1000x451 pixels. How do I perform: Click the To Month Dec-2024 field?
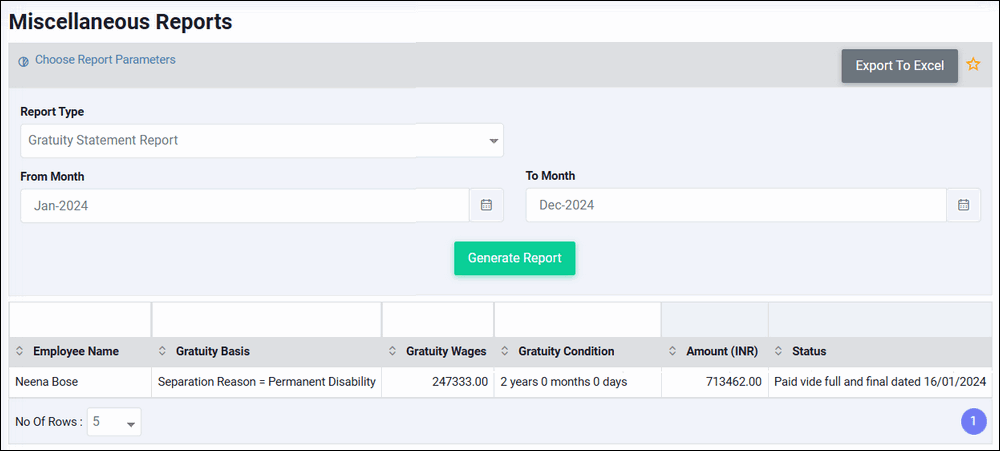(x=736, y=205)
